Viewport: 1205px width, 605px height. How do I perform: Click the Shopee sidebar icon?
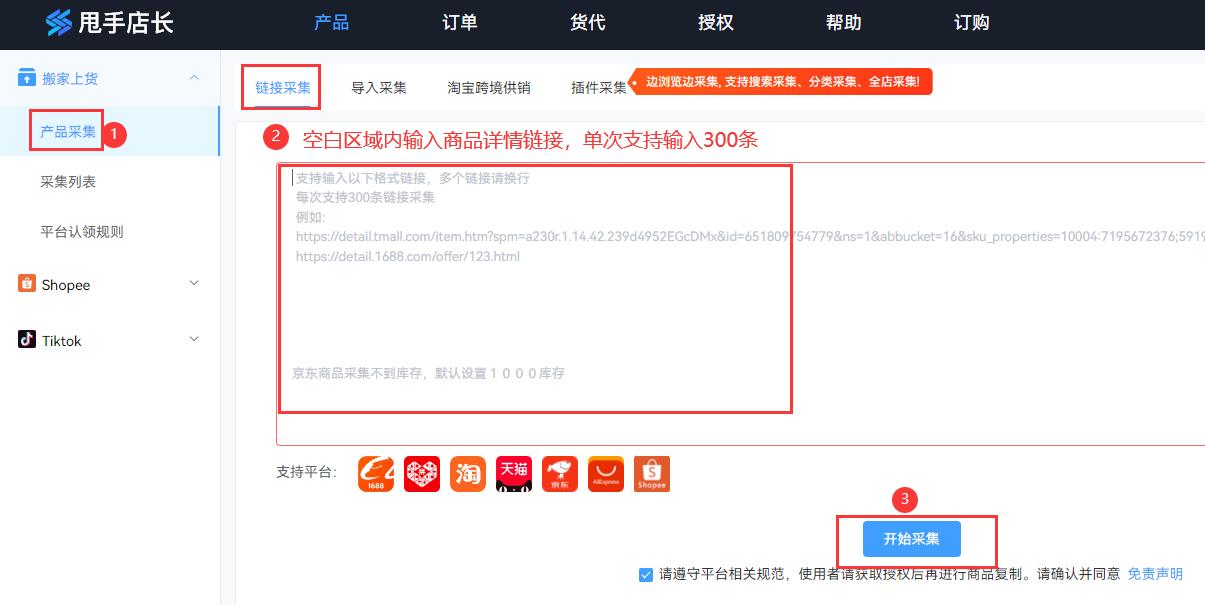tap(26, 284)
